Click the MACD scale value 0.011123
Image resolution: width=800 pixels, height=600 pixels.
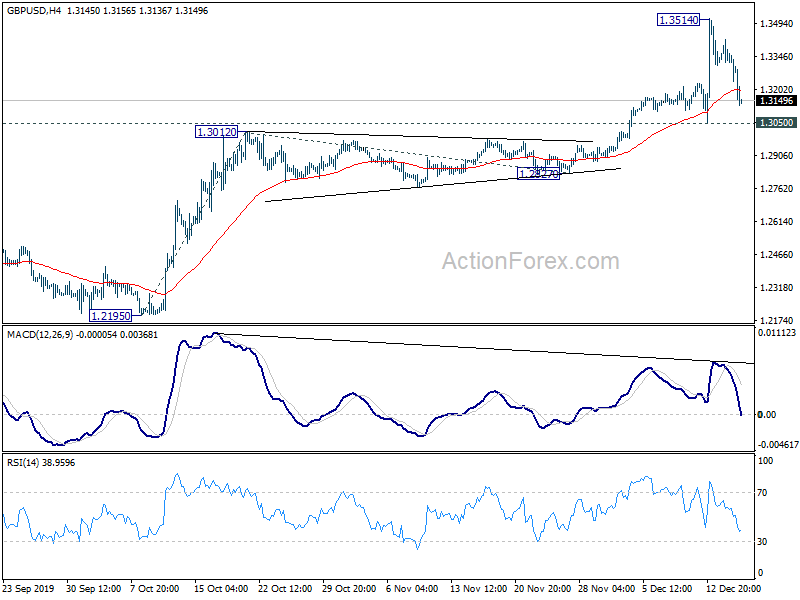pyautogui.click(x=777, y=333)
